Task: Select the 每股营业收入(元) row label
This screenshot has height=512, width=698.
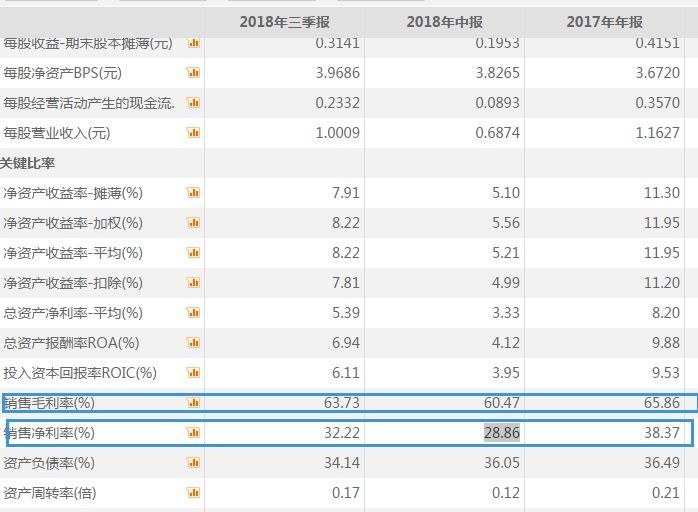Action: point(57,133)
